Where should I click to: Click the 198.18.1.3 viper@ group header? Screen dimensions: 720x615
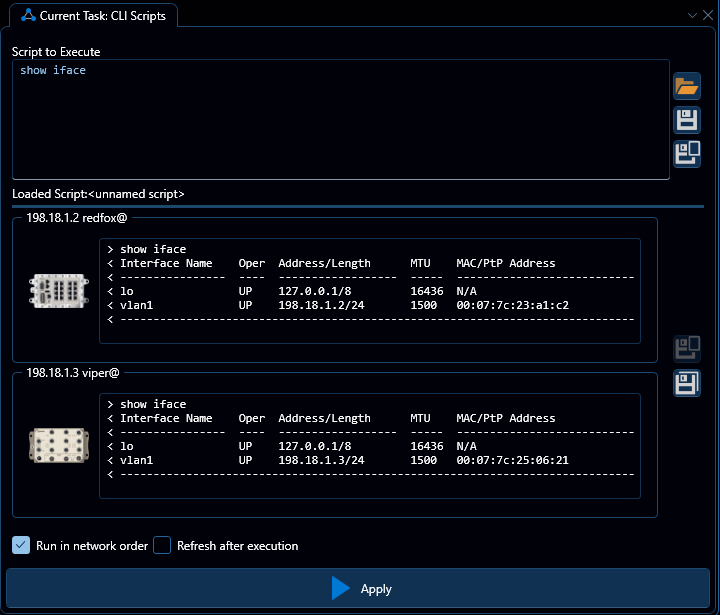(72, 372)
